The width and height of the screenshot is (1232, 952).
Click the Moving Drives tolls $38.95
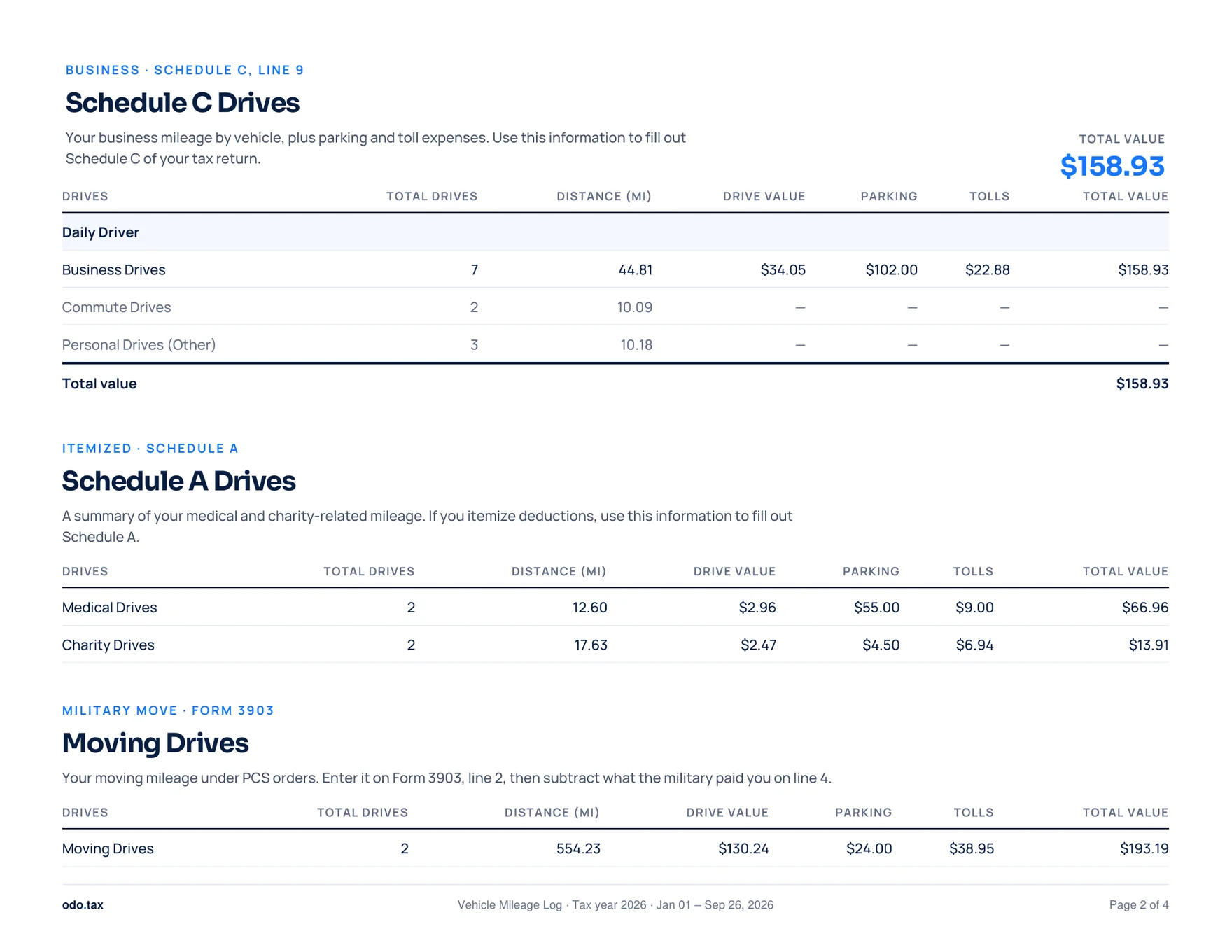972,849
